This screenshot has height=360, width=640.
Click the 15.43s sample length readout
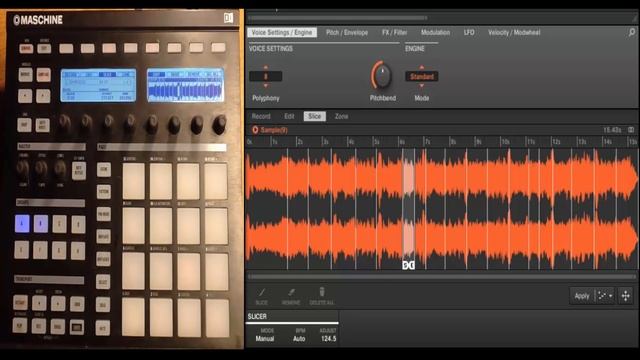[612, 130]
